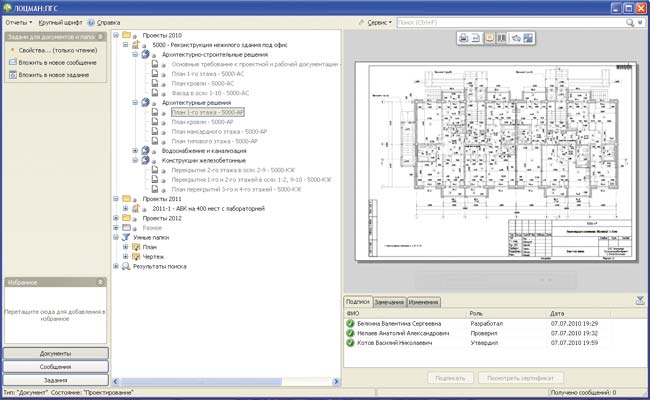Viewport: 650px width, 400px height.
Task: Click green check icon for Белкина Валентина Сергеевна
Action: tap(350, 323)
